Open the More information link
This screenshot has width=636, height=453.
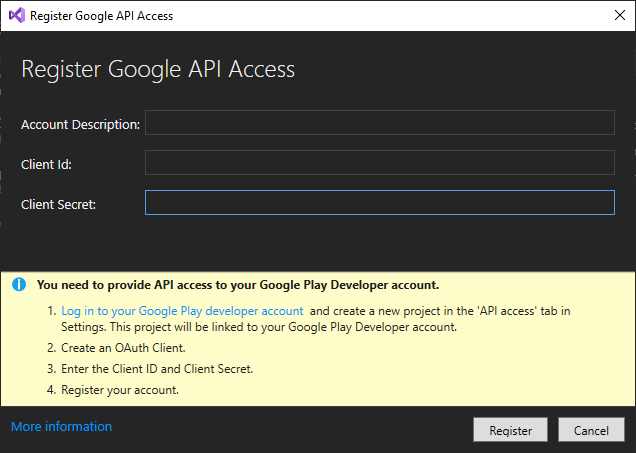pos(61,427)
